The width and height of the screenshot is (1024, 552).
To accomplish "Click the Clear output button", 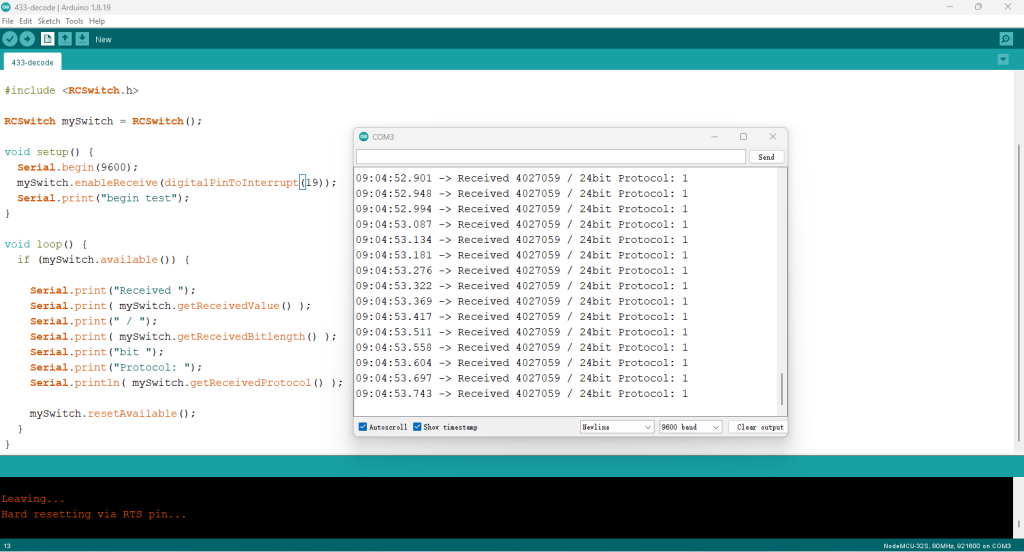I will coord(757,427).
